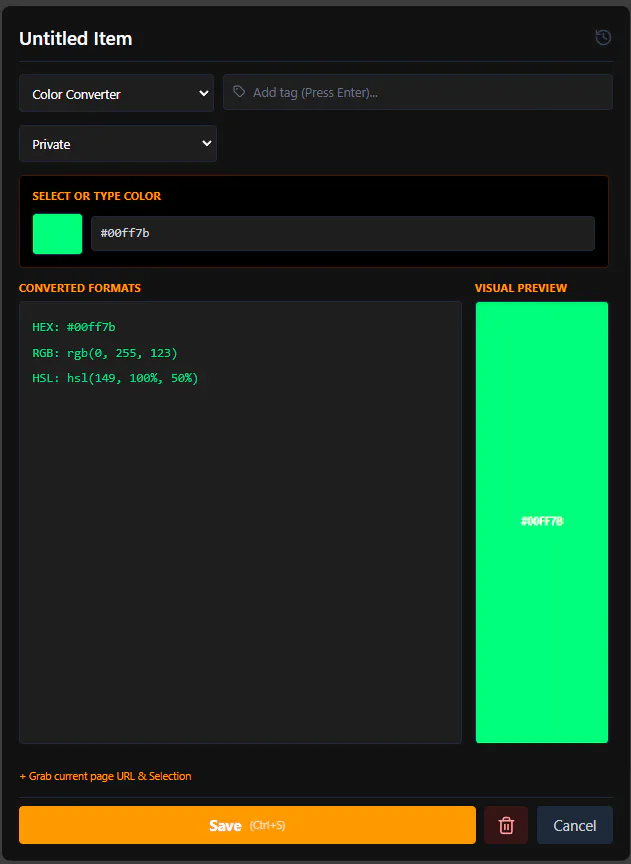Click the RGB: rgb(0, 255, 123) line
The image size is (631, 864).
point(105,353)
